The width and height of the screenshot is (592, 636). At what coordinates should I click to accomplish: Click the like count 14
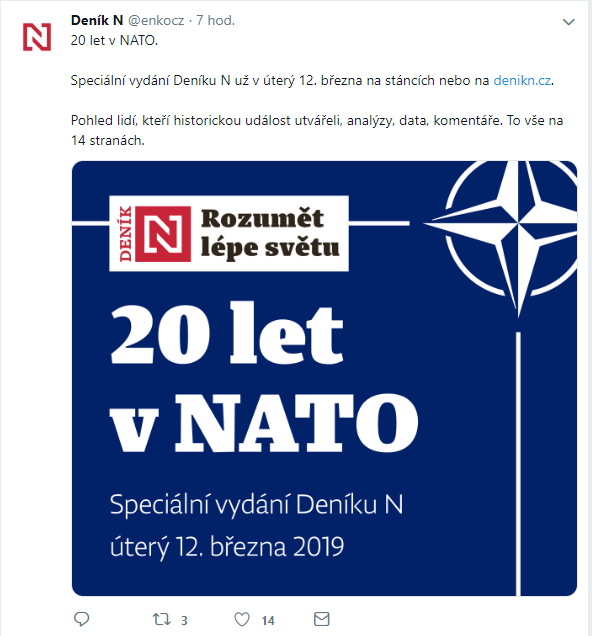(x=268, y=620)
